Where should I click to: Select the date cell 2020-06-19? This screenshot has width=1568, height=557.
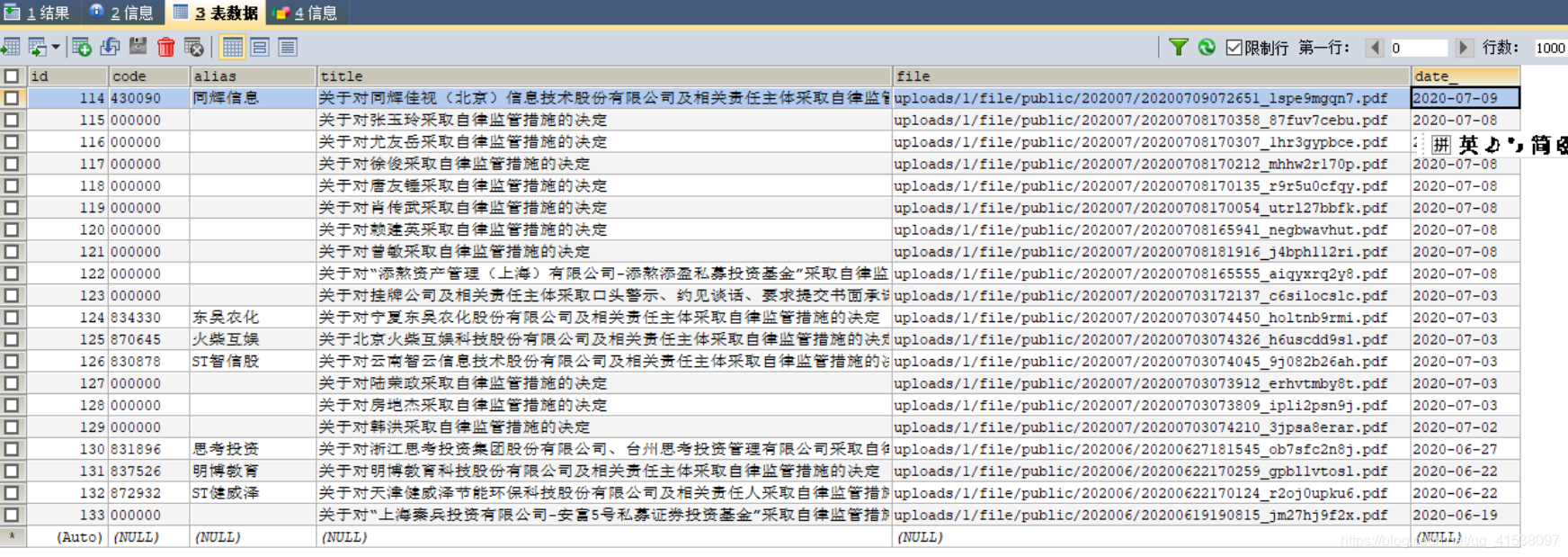point(1466,515)
